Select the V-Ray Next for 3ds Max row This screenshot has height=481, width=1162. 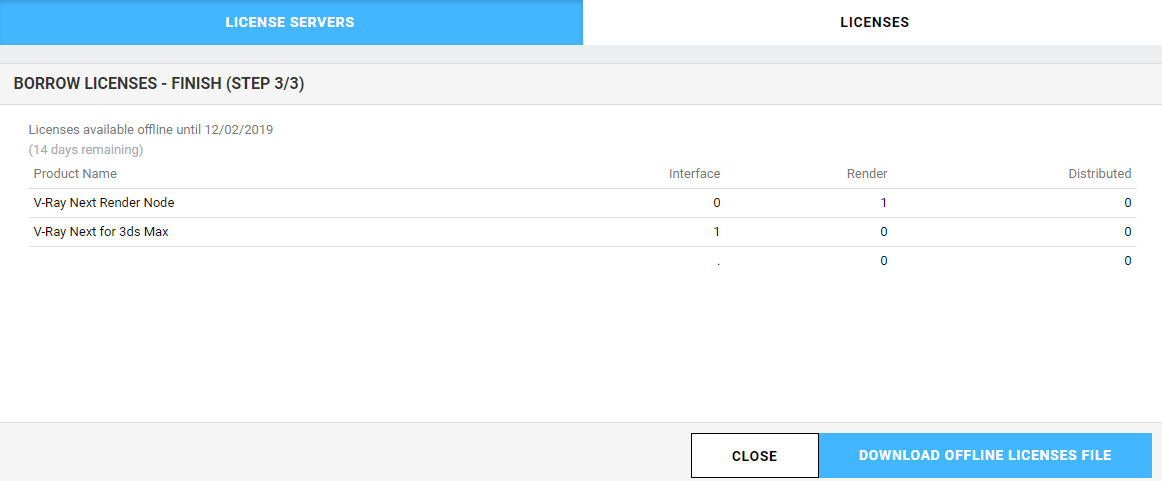pos(582,232)
